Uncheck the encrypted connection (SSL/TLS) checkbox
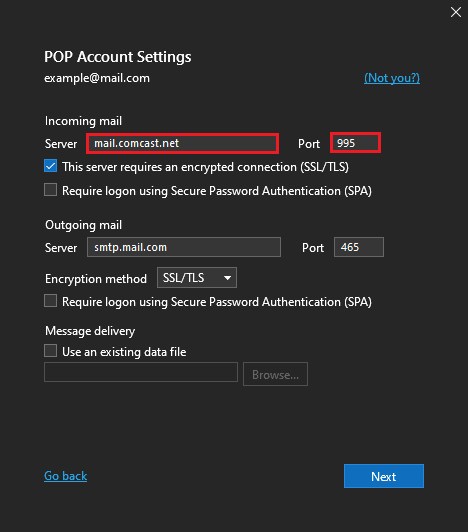468x532 pixels. [51, 166]
